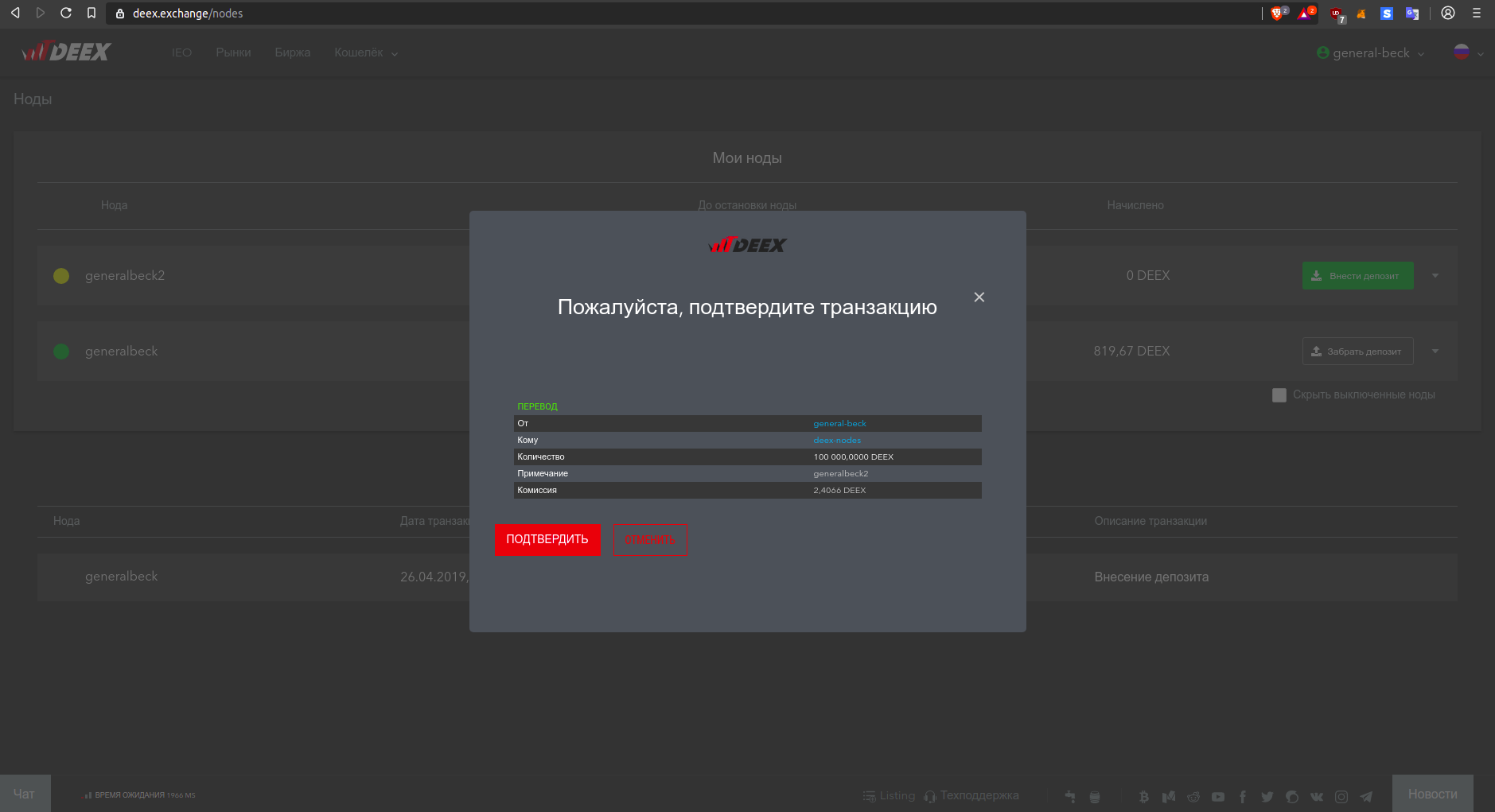Click the '100 000,0000 DEEX' amount value
The image size is (1495, 812).
click(854, 457)
